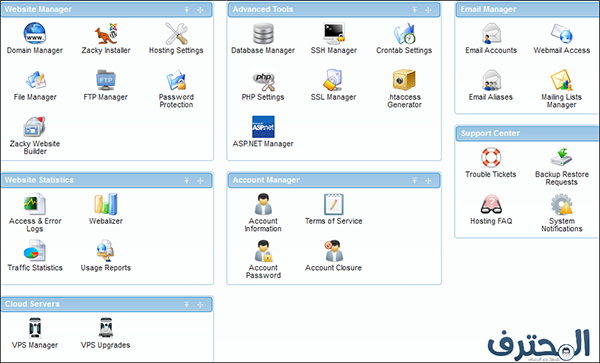Image resolution: width=600 pixels, height=363 pixels.
Task: Open the .htaccess Generator safe icon
Action: (404, 80)
